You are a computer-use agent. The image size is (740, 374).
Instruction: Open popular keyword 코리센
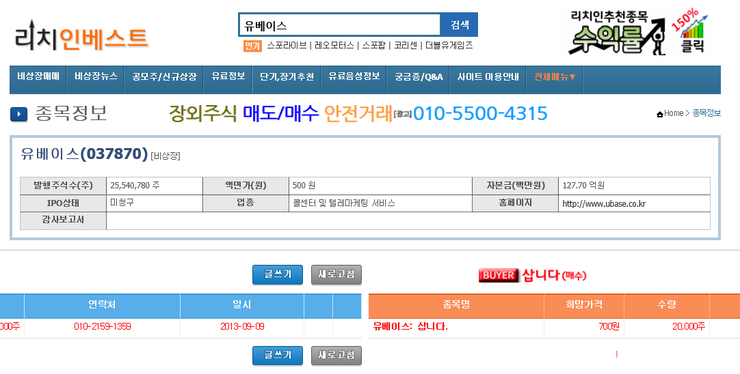pyautogui.click(x=405, y=45)
